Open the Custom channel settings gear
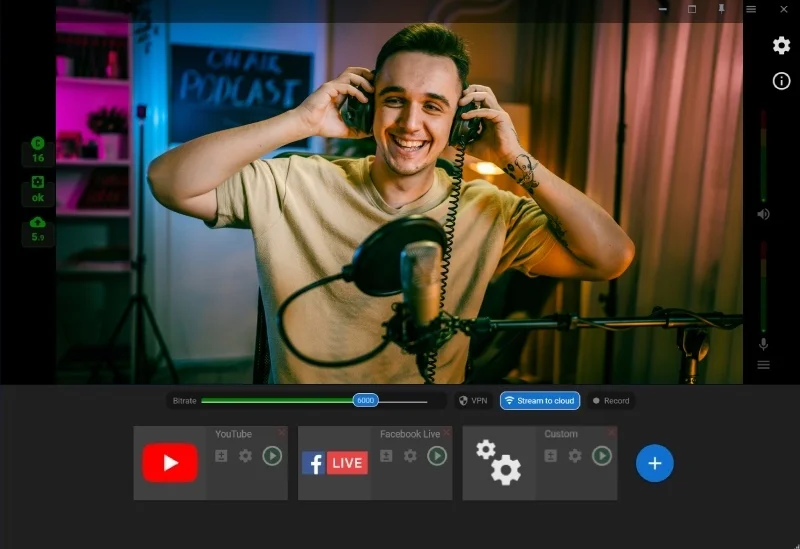The image size is (800, 549). pyautogui.click(x=575, y=456)
